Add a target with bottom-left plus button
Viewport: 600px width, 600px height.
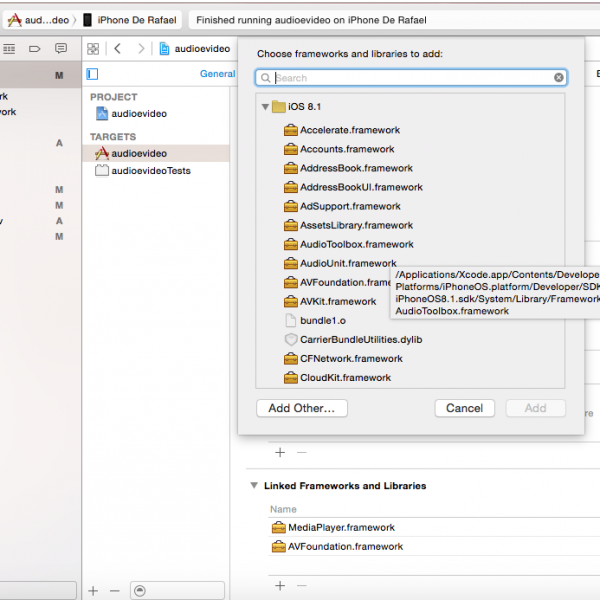click(93, 591)
